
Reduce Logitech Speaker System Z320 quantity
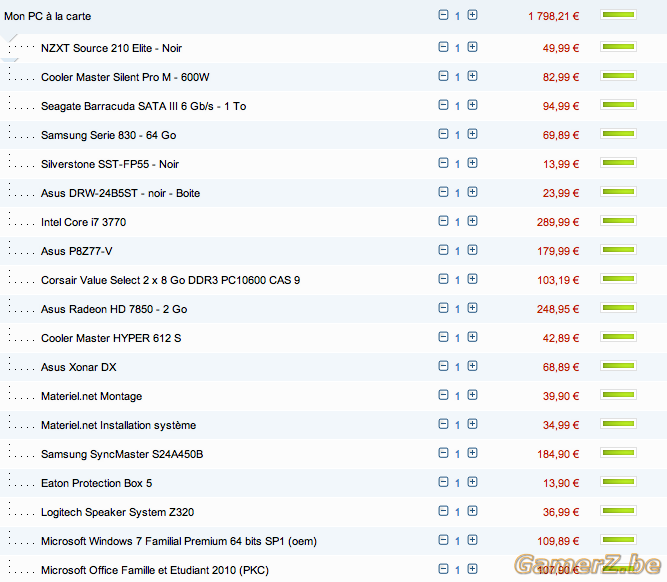[443, 511]
